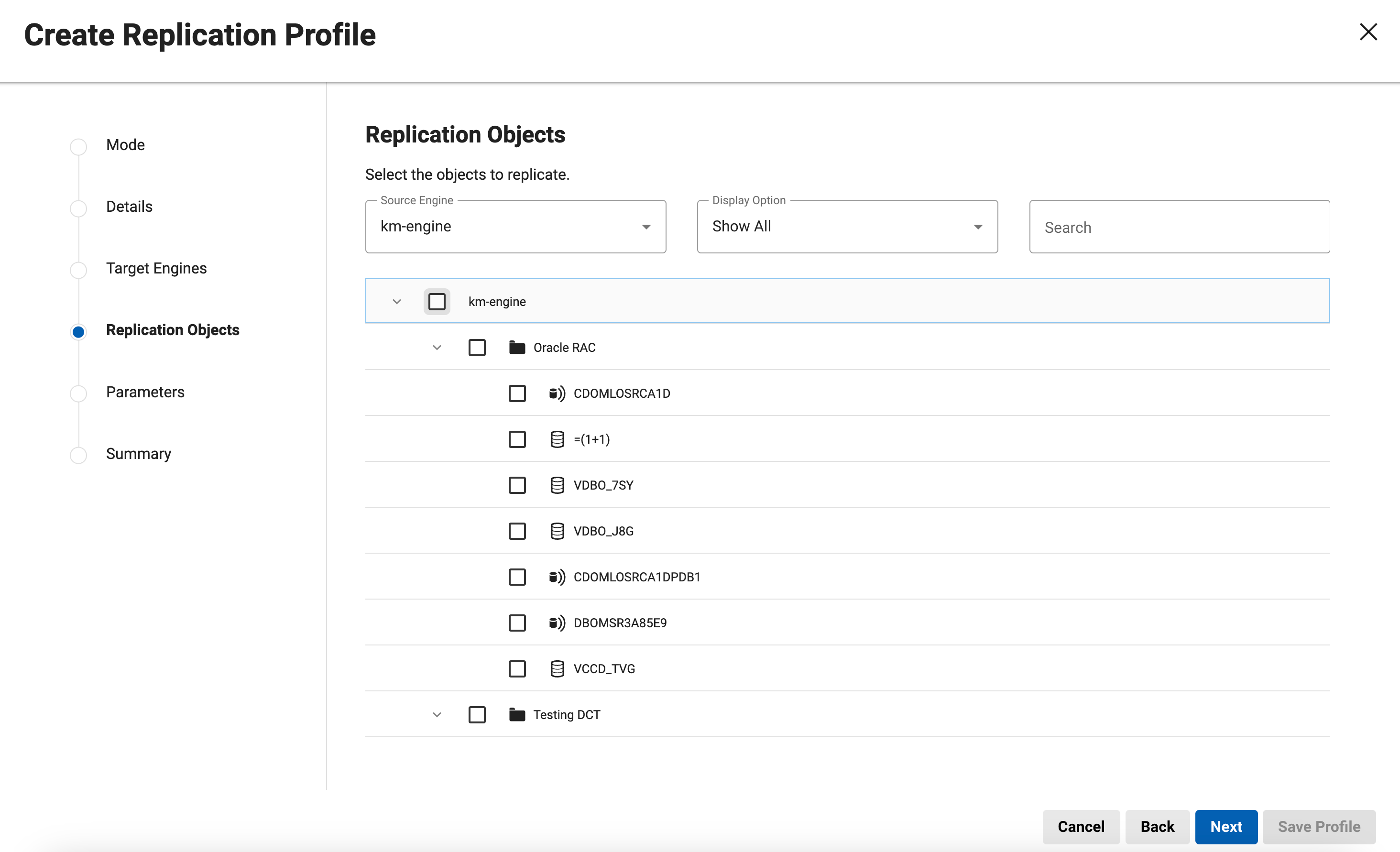
Task: Open the Source Engine dropdown
Action: coord(515,227)
